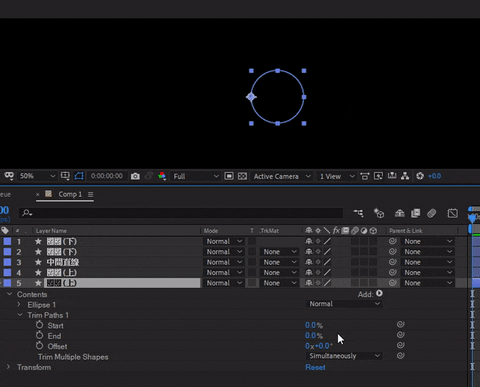Open Active Camera view dropdown
The height and width of the screenshot is (387, 480).
tap(282, 176)
